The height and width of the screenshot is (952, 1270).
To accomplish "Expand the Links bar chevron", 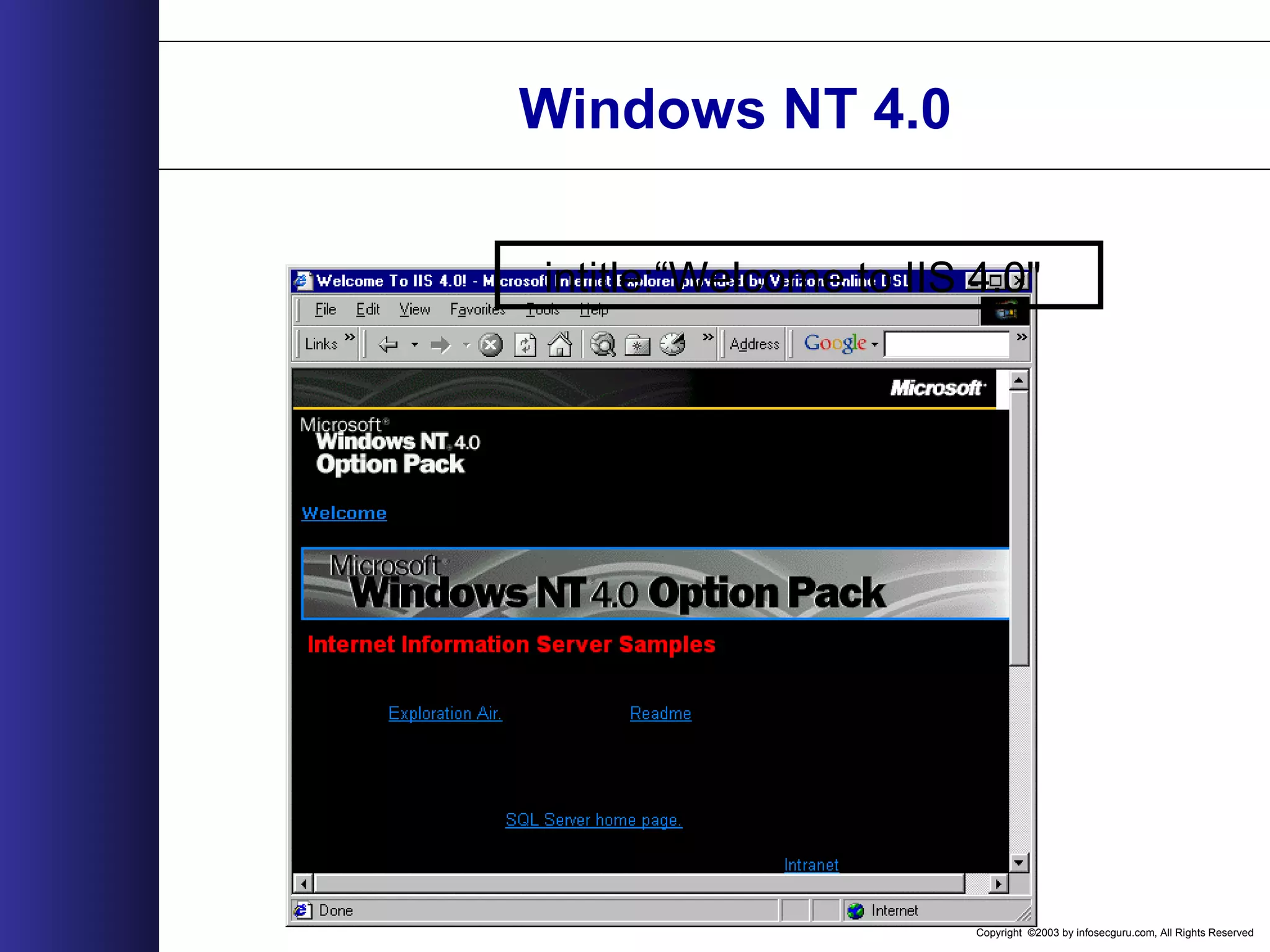I will coord(350,337).
